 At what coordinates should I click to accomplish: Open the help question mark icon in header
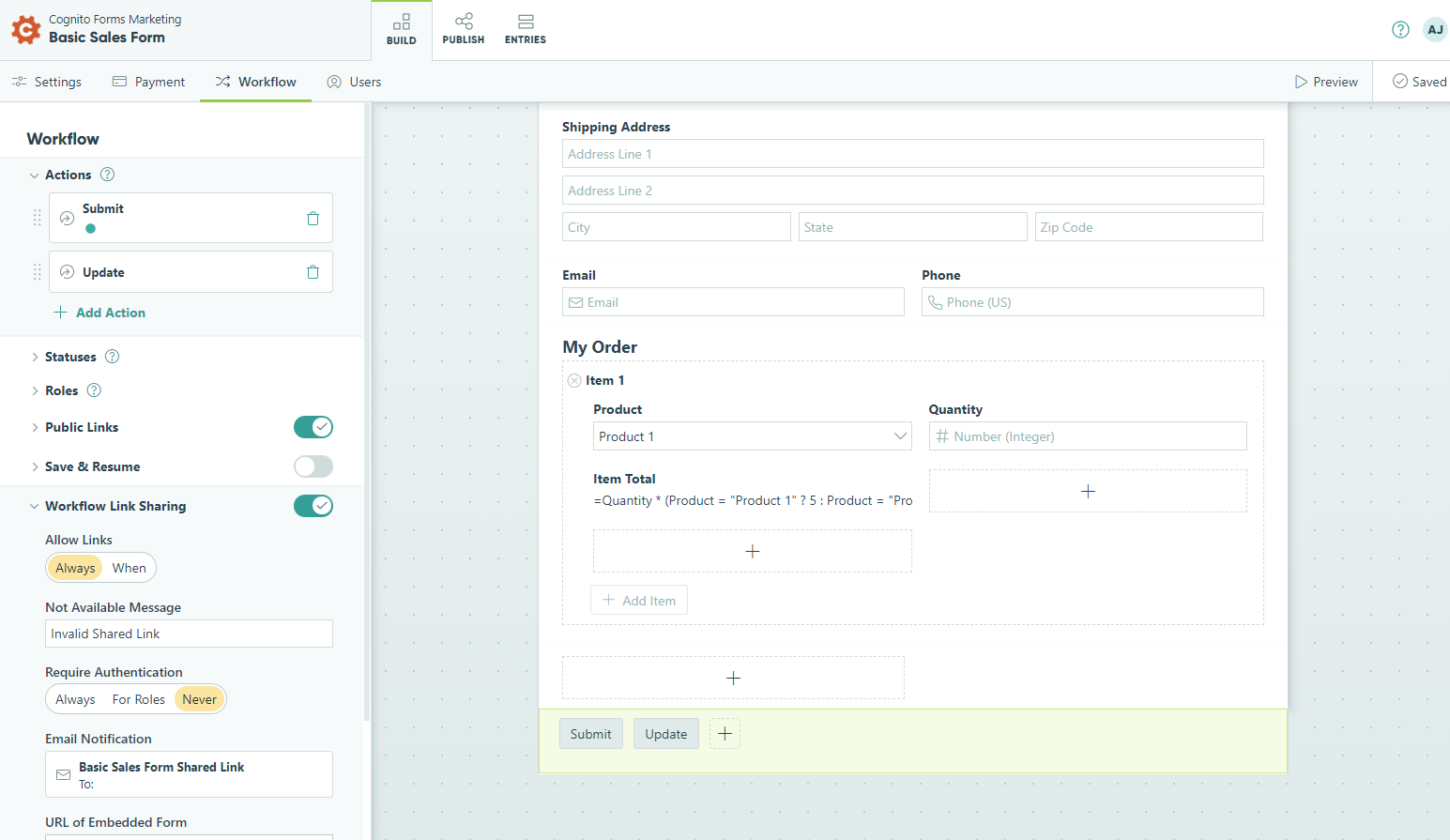[x=1400, y=29]
